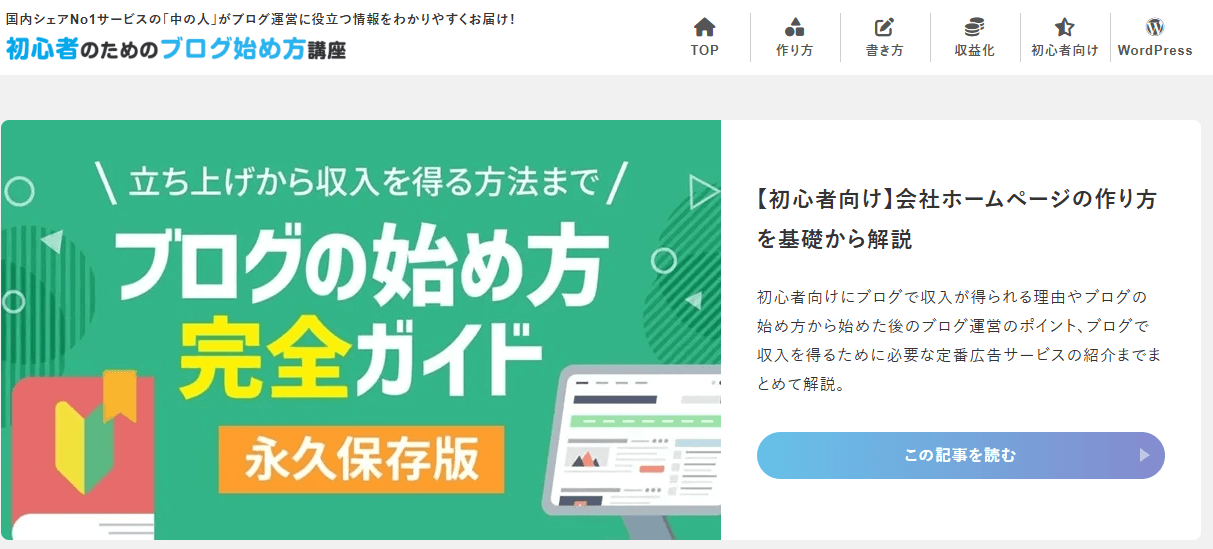Click the orange 永久保存版 badge
1213x549 pixels.
click(363, 459)
